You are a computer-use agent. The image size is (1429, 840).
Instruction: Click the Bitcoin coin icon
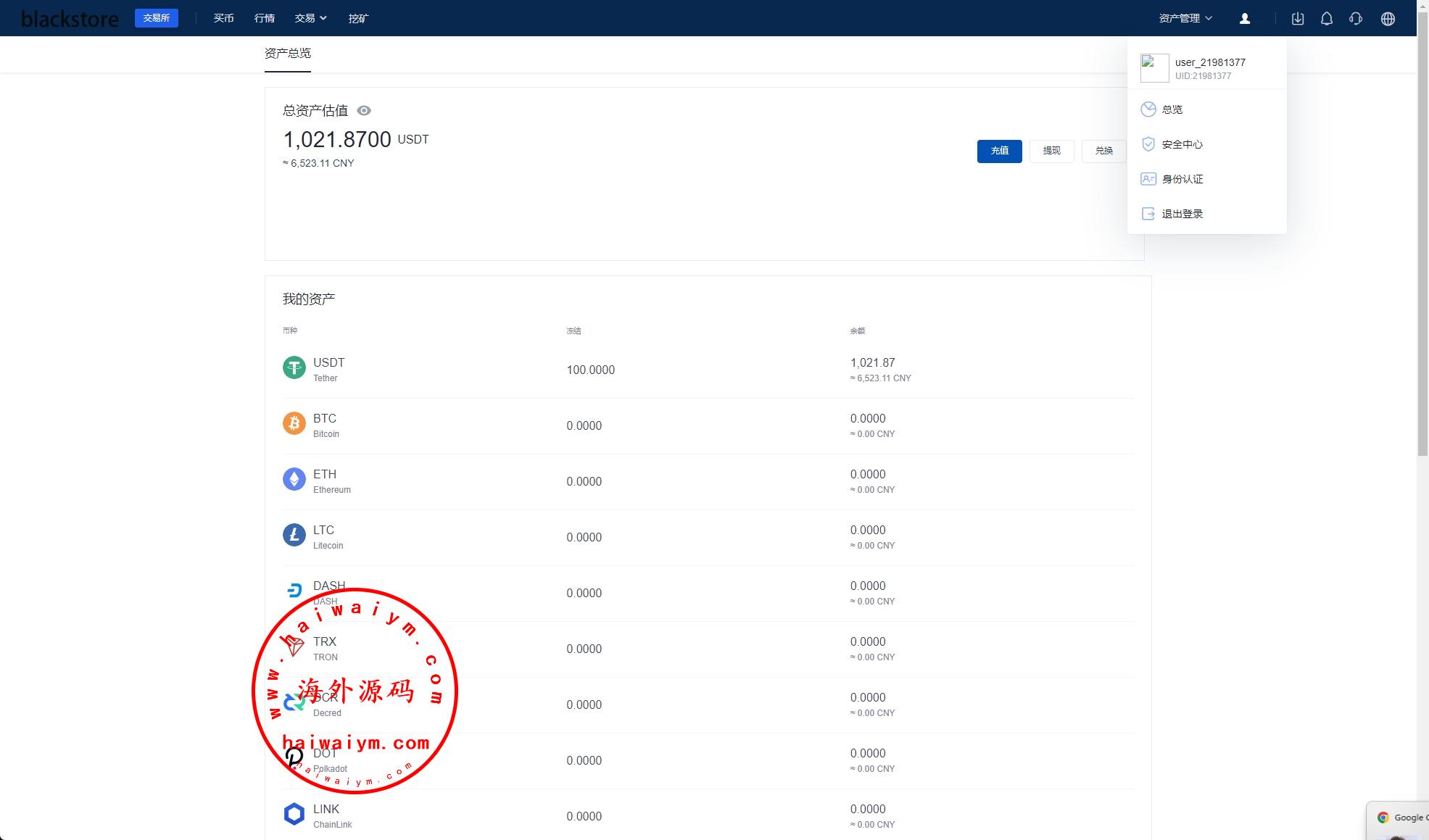pos(294,424)
